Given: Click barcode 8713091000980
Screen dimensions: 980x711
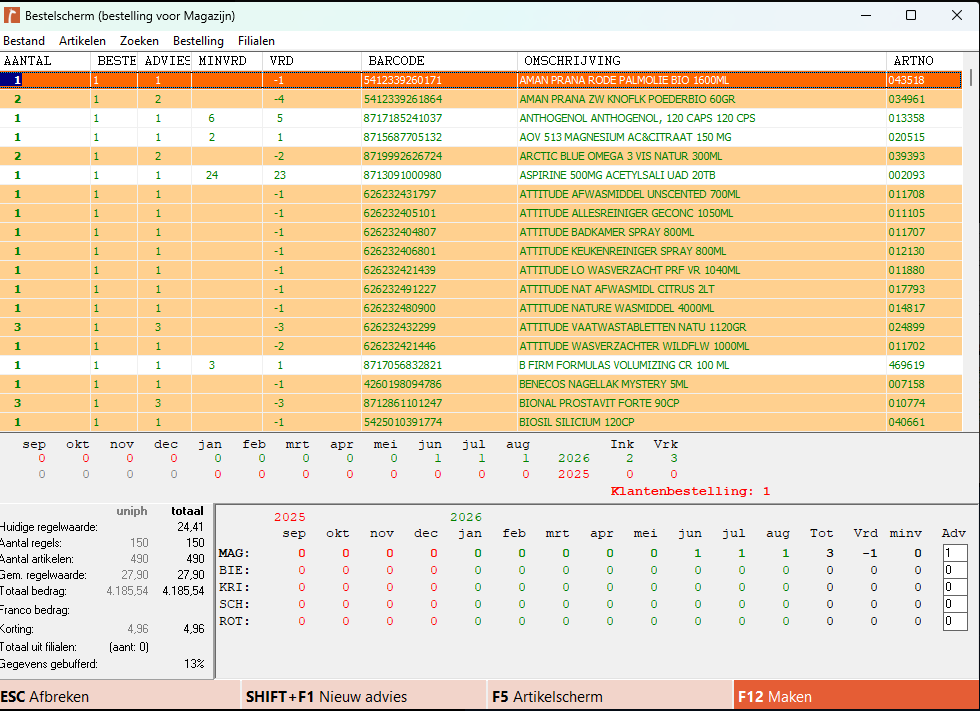Looking at the screenshot, I should [402, 175].
